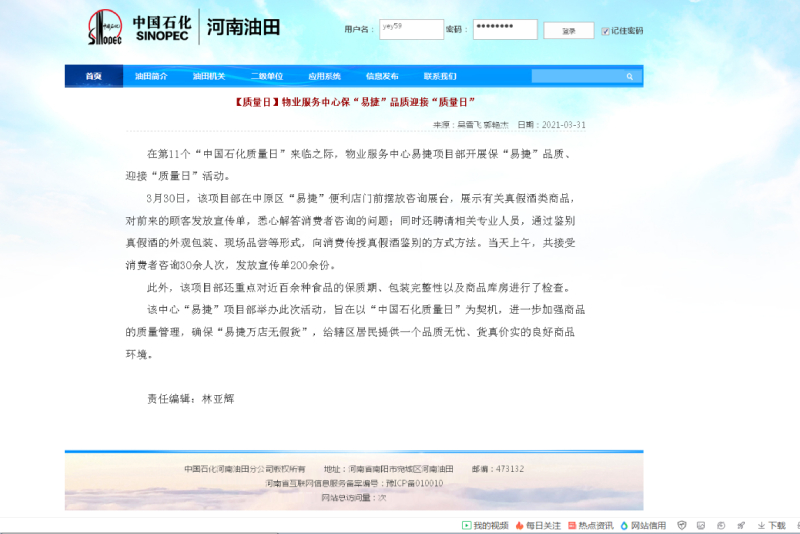
Task: Click the paragraph beginning 3月30日
Action: pyautogui.click(x=351, y=232)
